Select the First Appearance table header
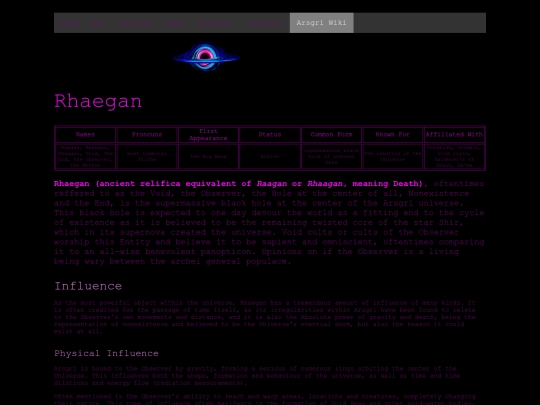The height and width of the screenshot is (405, 540). (208, 135)
